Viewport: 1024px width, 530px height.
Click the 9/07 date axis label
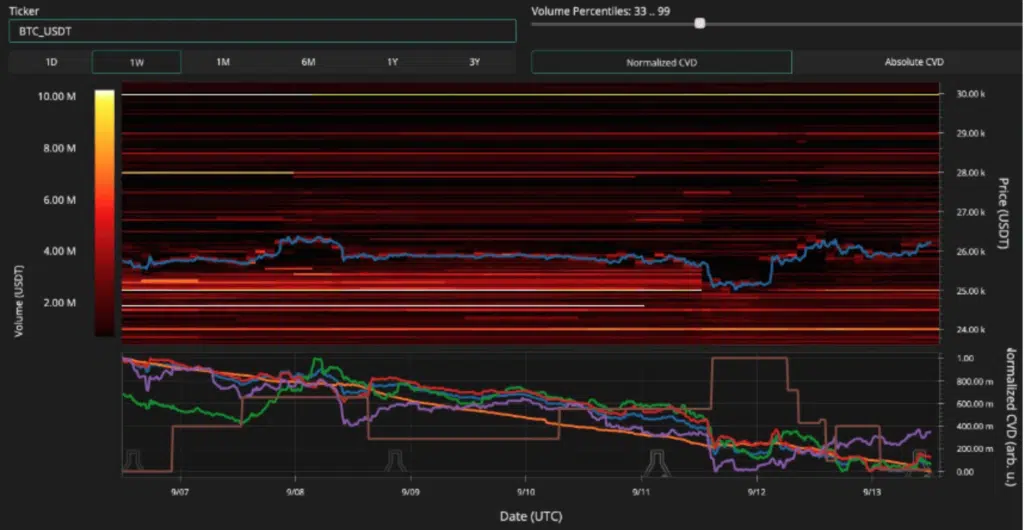180,491
